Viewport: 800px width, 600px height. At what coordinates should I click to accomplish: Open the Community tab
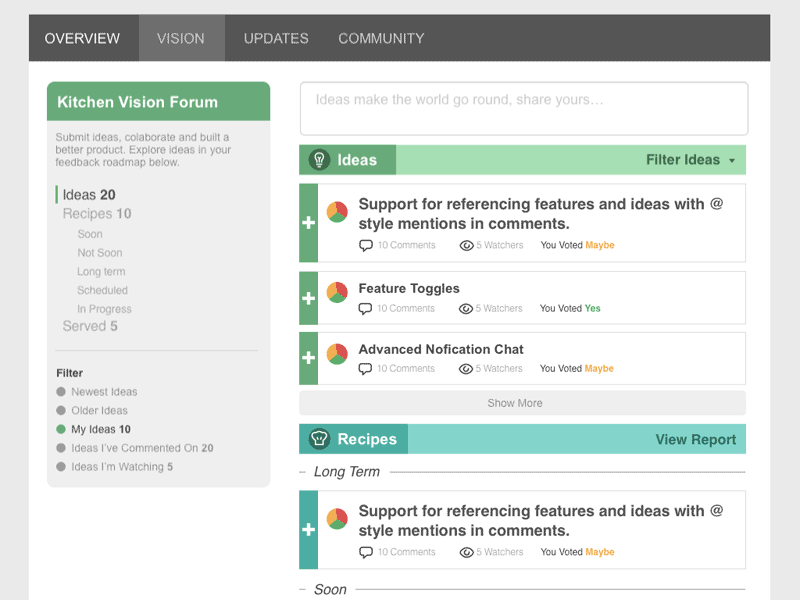[381, 38]
